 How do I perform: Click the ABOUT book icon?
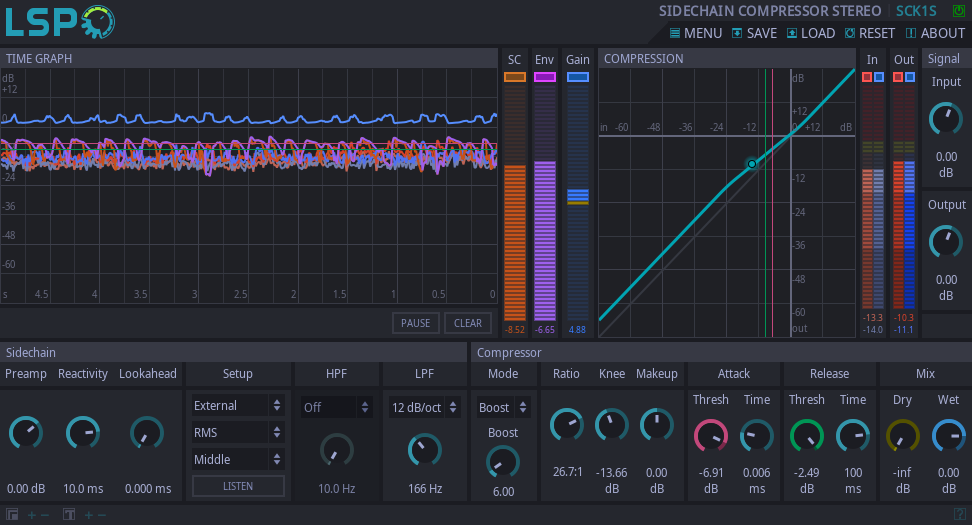[x=911, y=33]
